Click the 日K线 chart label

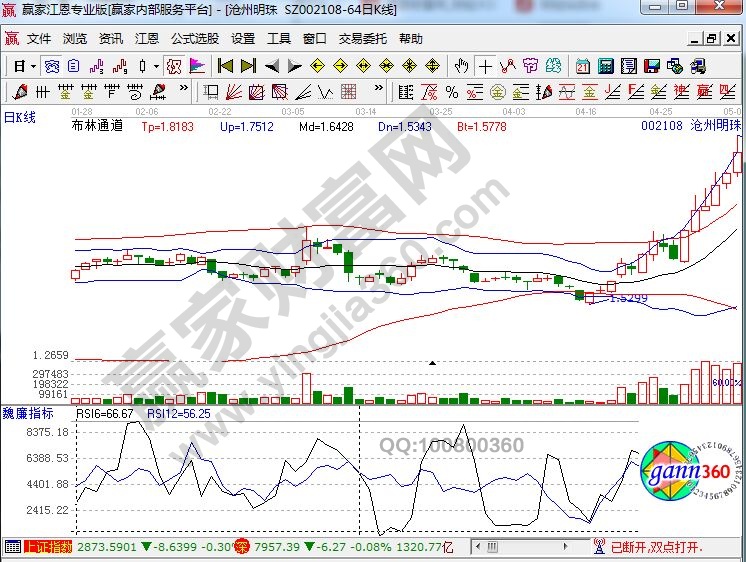[x=20, y=118]
